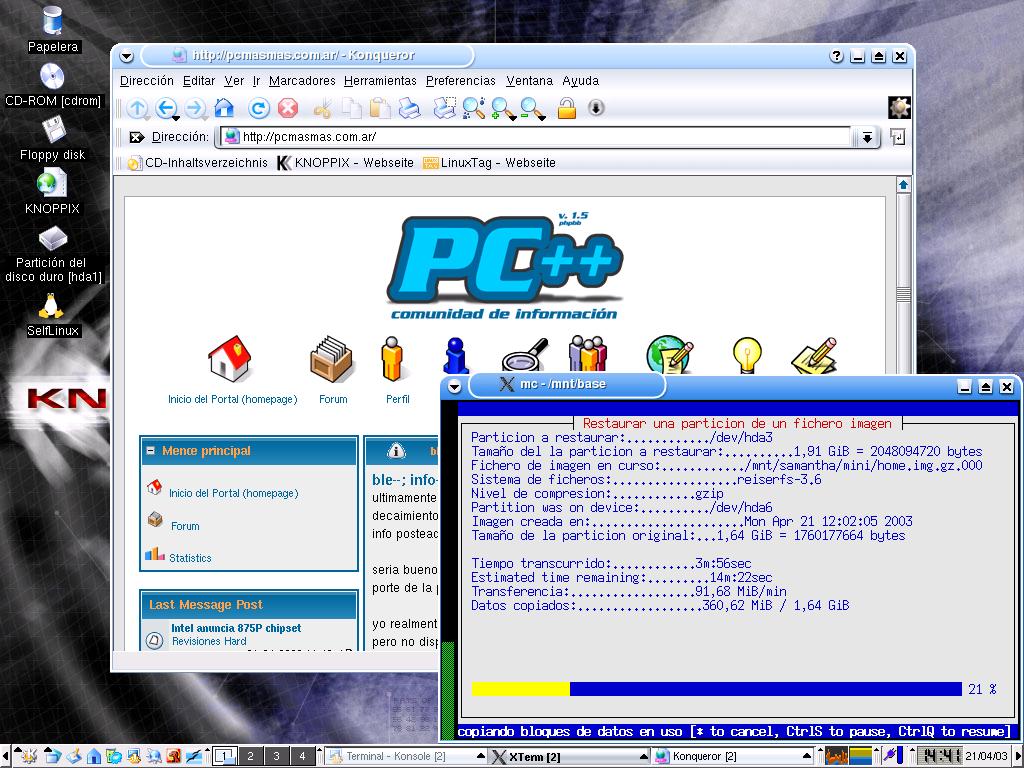Reload the page in Konqueror
Viewport: 1024px width, 768px height.
pos(259,108)
